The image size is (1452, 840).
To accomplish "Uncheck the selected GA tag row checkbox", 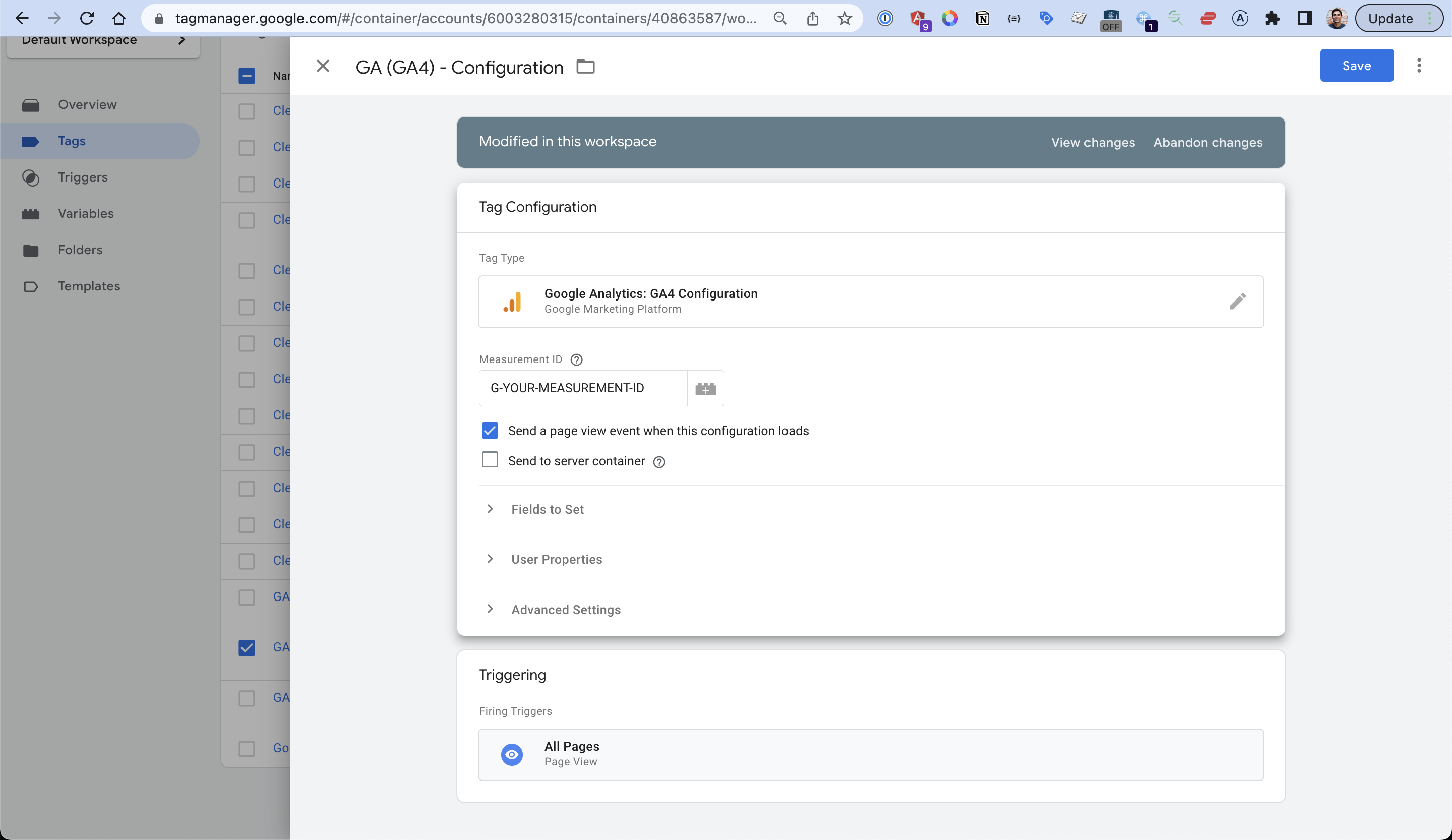I will coord(247,647).
